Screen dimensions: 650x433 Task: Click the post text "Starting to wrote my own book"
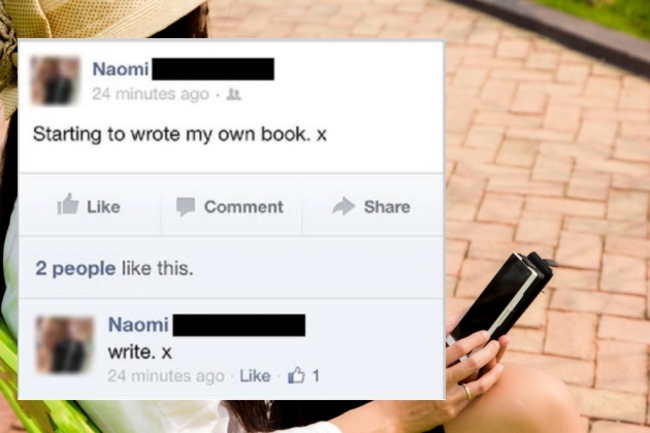(x=172, y=135)
